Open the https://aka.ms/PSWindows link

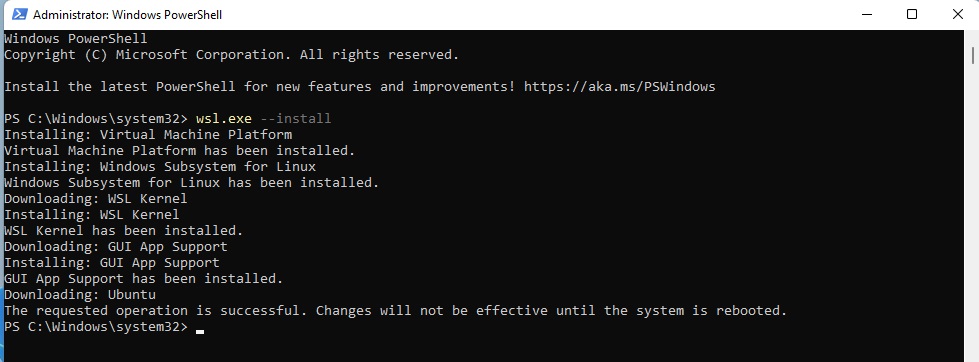[619, 87]
